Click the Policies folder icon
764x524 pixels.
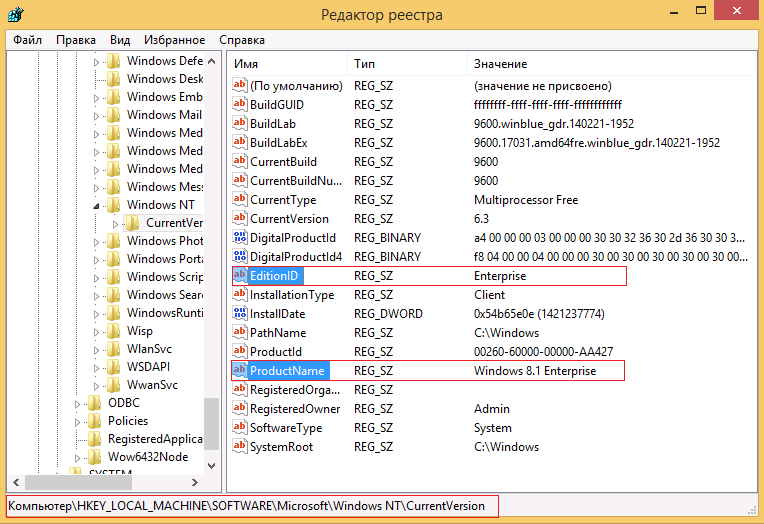point(94,421)
